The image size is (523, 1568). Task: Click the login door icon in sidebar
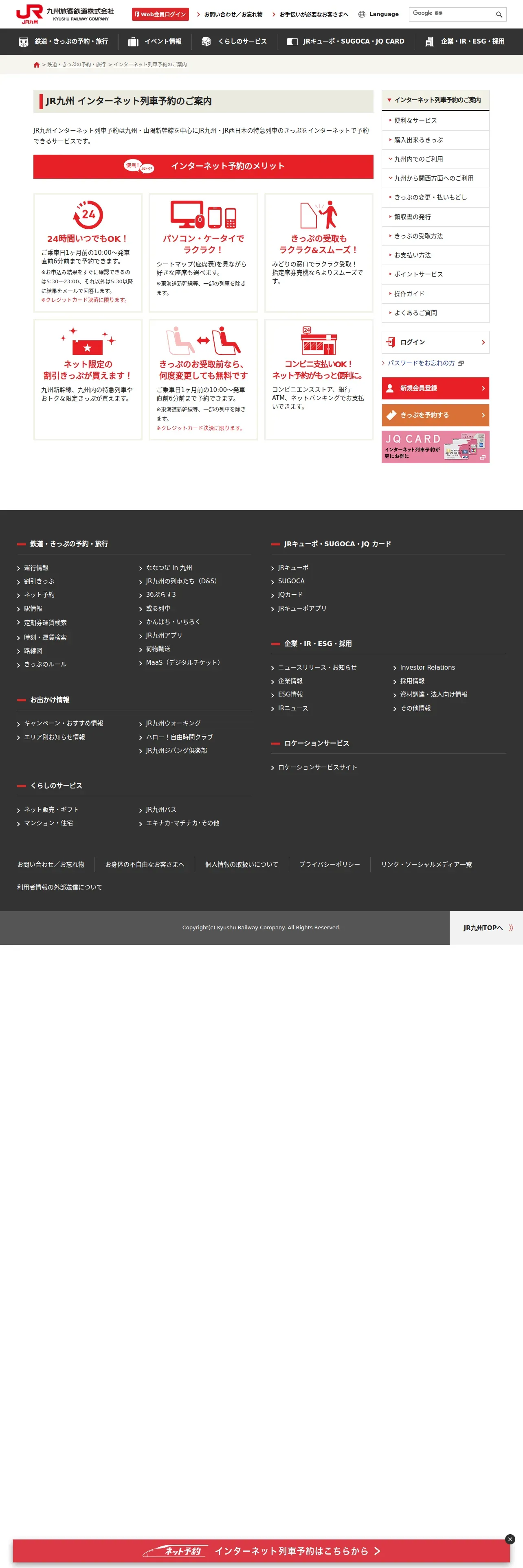tap(391, 342)
